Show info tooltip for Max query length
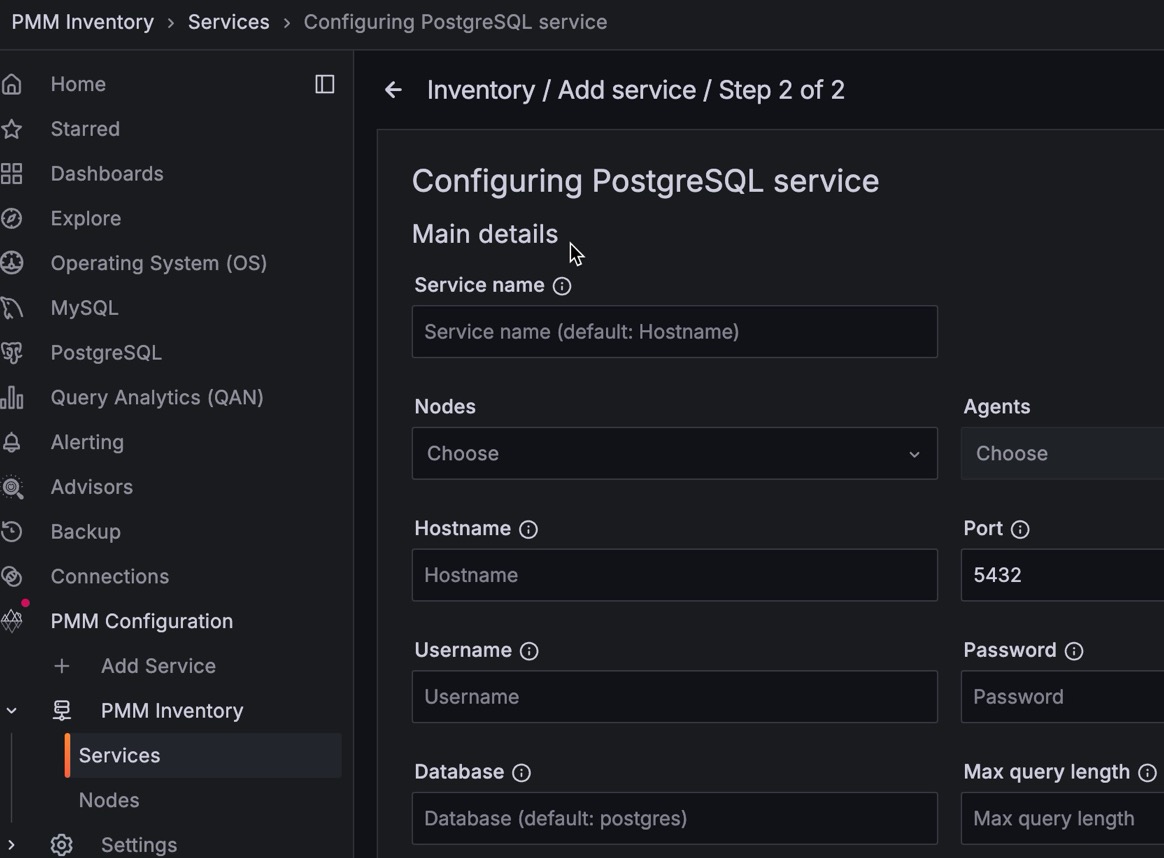This screenshot has width=1164, height=858. [1147, 773]
